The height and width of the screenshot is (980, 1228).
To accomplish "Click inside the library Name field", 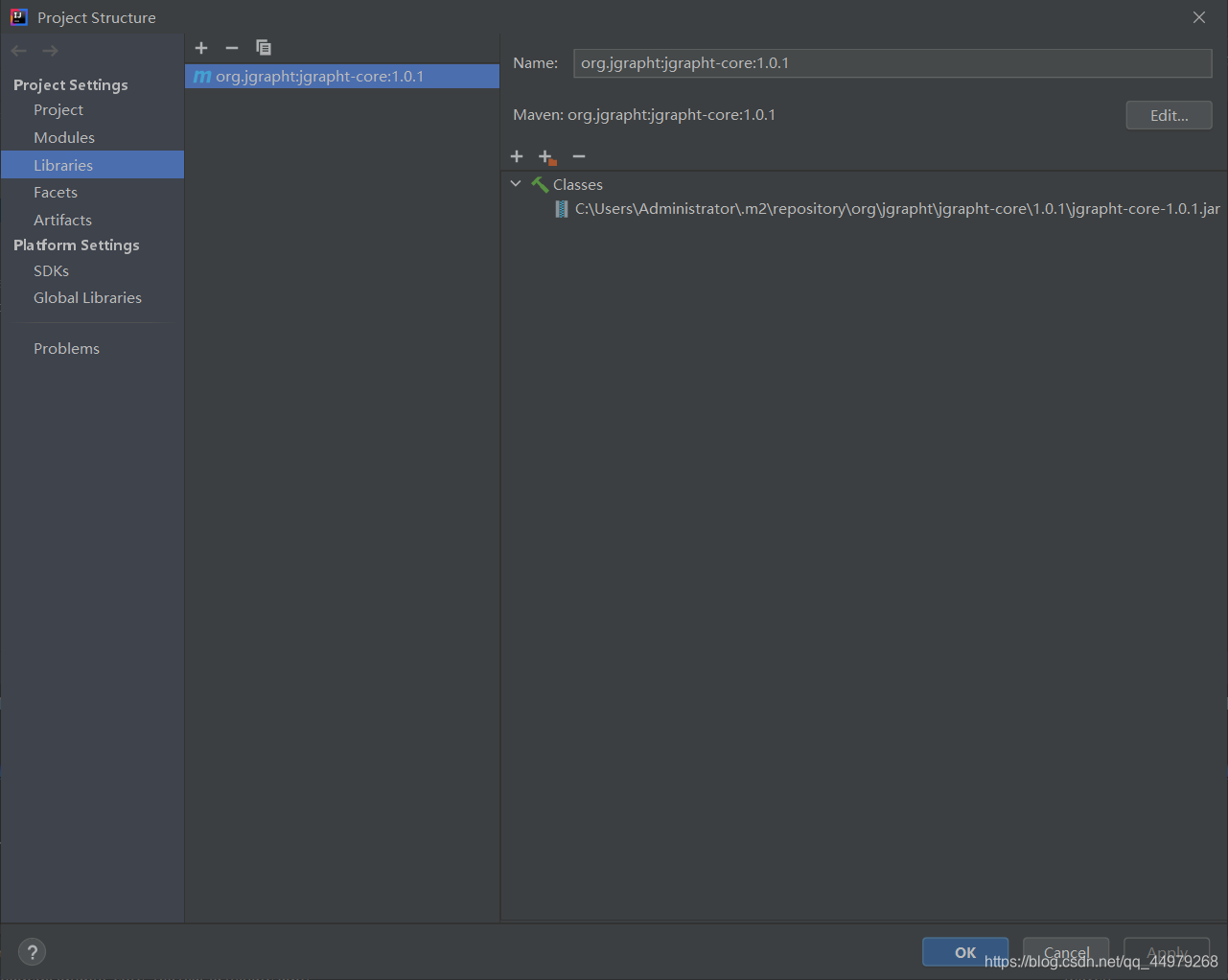I will click(x=892, y=63).
